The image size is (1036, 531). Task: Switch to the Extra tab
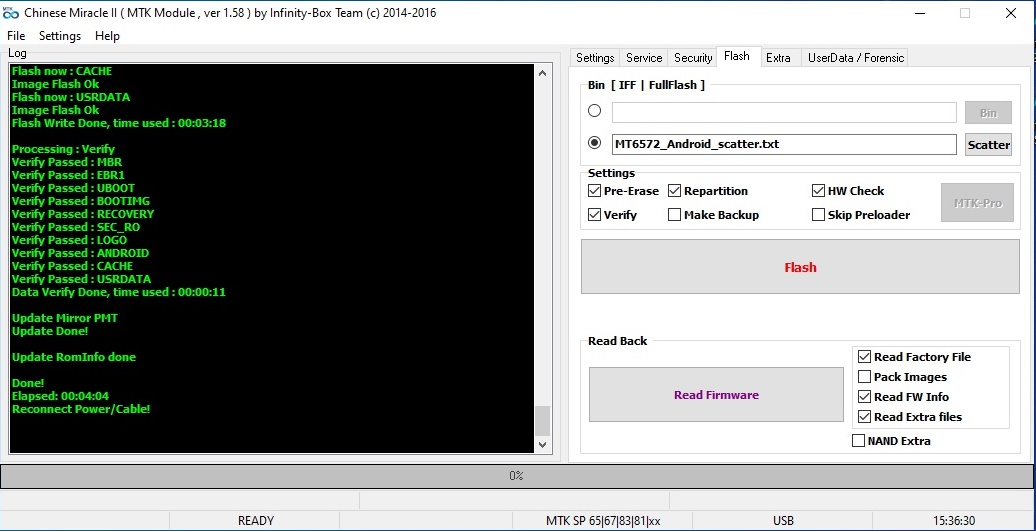coord(778,58)
